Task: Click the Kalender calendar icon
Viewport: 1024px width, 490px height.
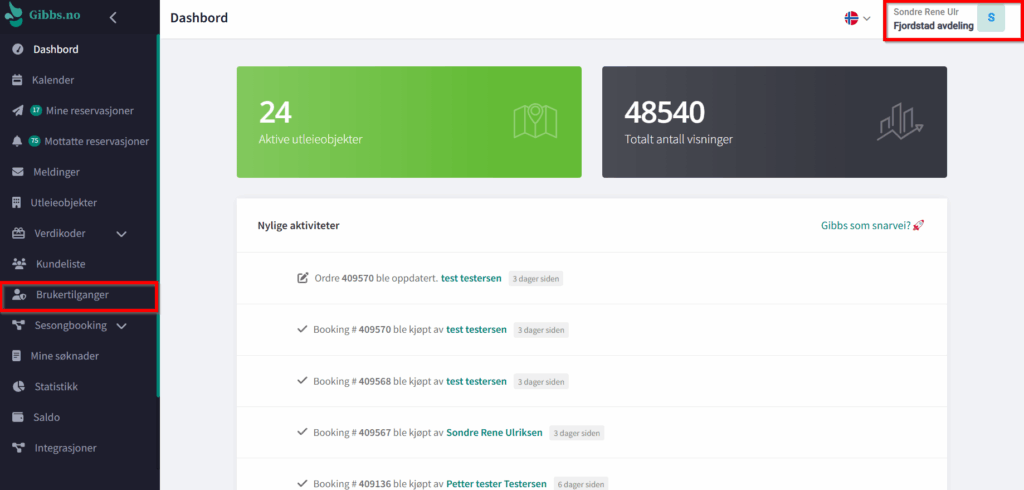Action: [17, 80]
